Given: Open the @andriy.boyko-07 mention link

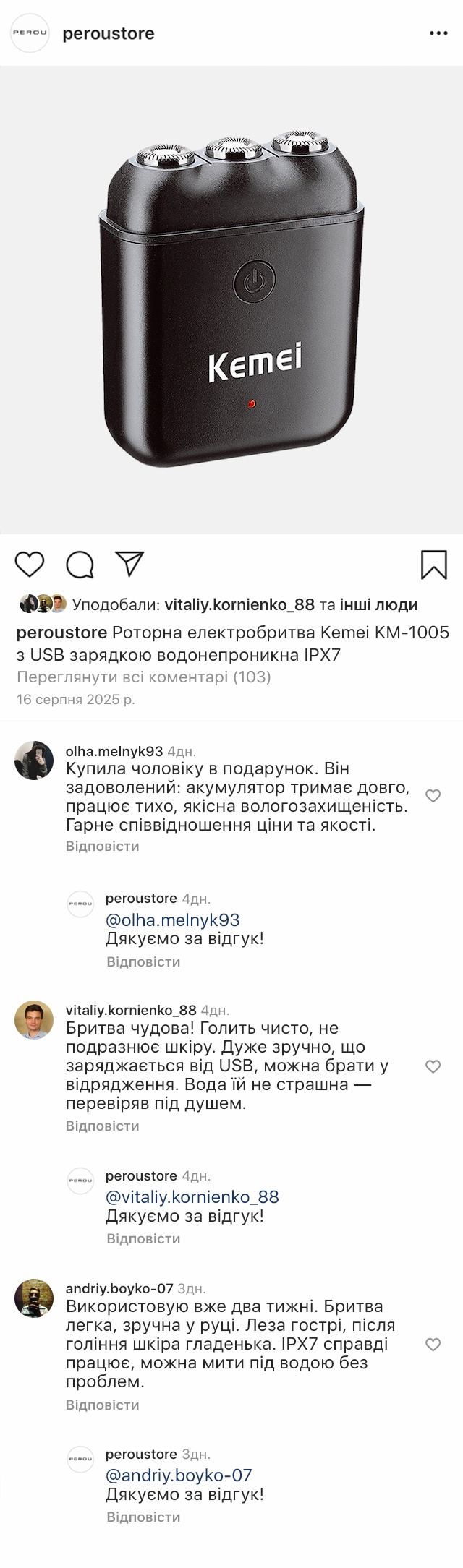Looking at the screenshot, I should coord(179,1475).
